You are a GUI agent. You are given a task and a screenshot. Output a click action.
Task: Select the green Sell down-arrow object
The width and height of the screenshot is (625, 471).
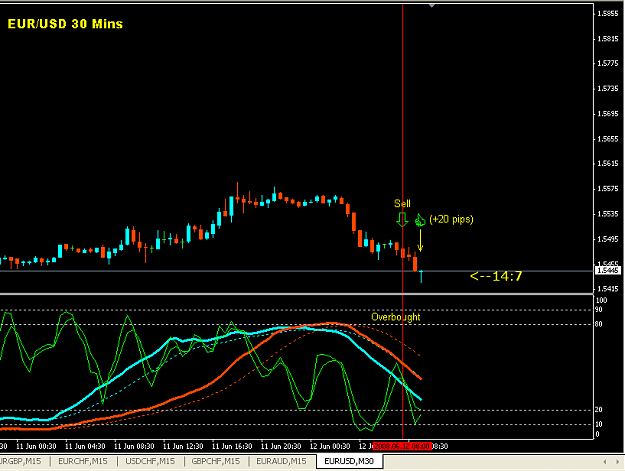tap(402, 220)
